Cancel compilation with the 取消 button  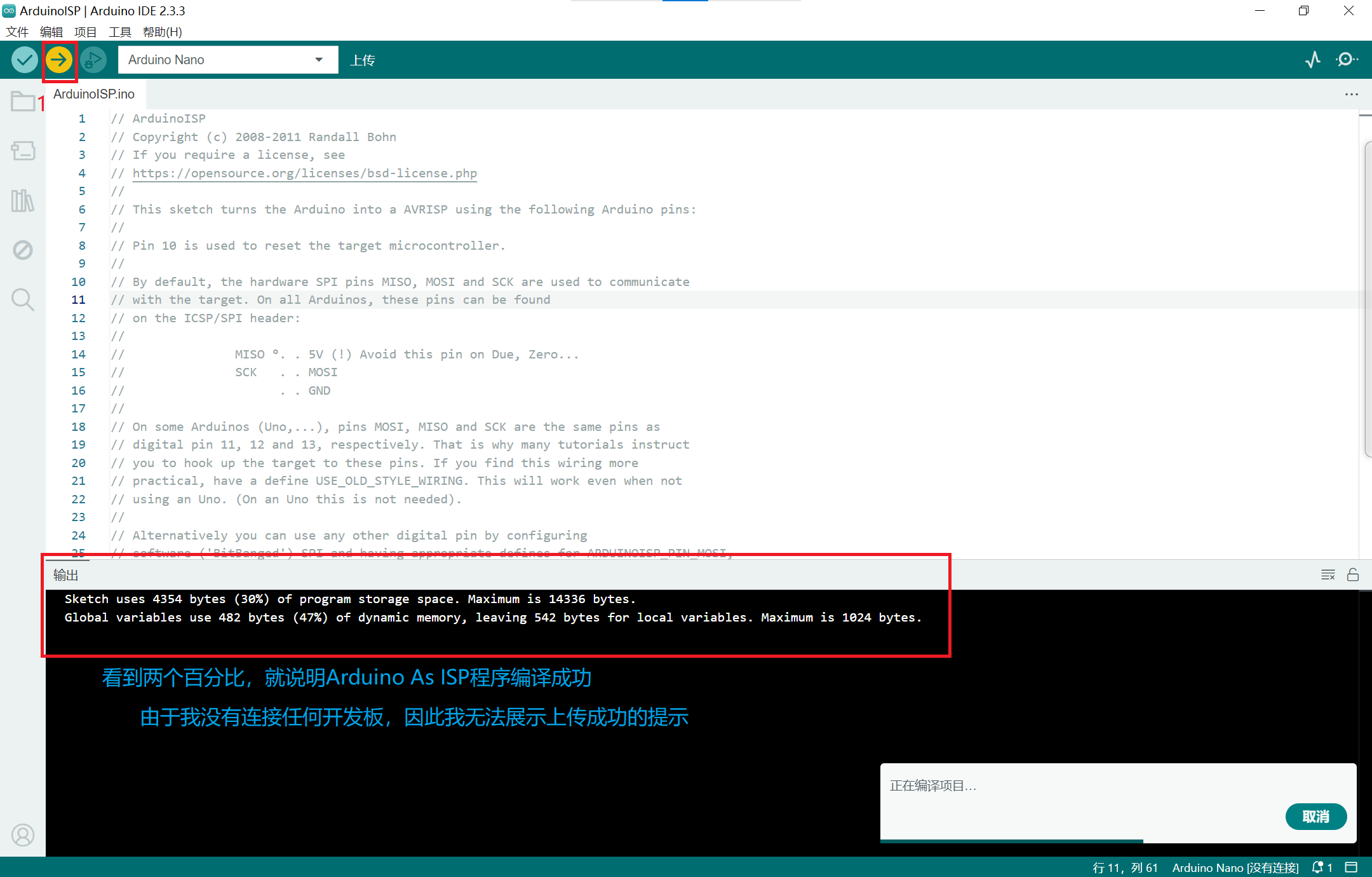(x=1315, y=817)
